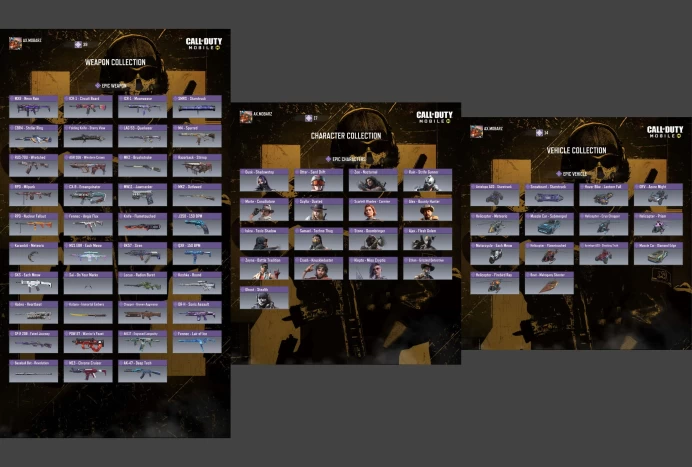Click the CX-9 Dreamspinator weapon card
The height and width of the screenshot is (467, 692).
(x=88, y=195)
